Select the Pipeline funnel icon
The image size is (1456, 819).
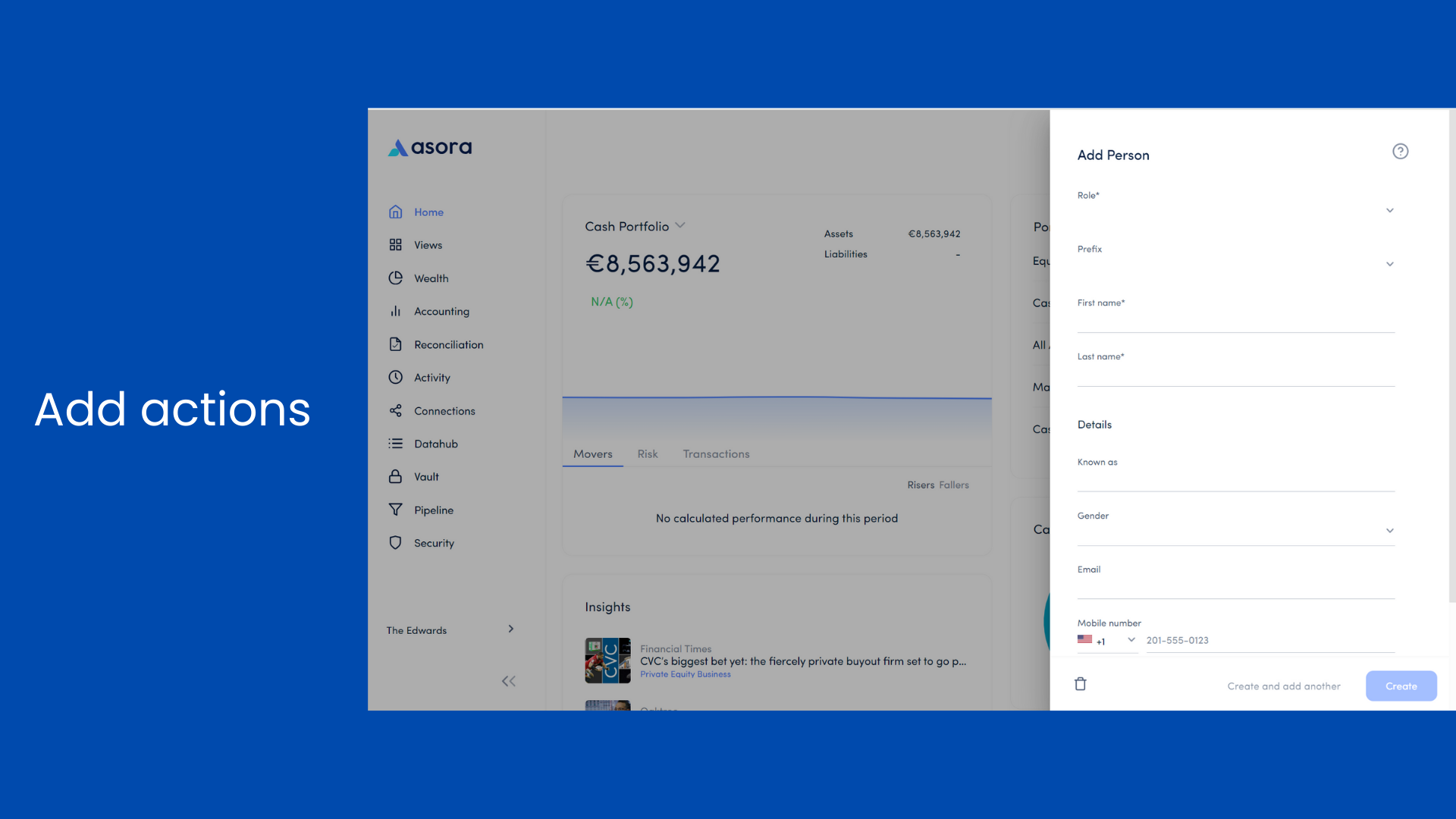coord(395,510)
